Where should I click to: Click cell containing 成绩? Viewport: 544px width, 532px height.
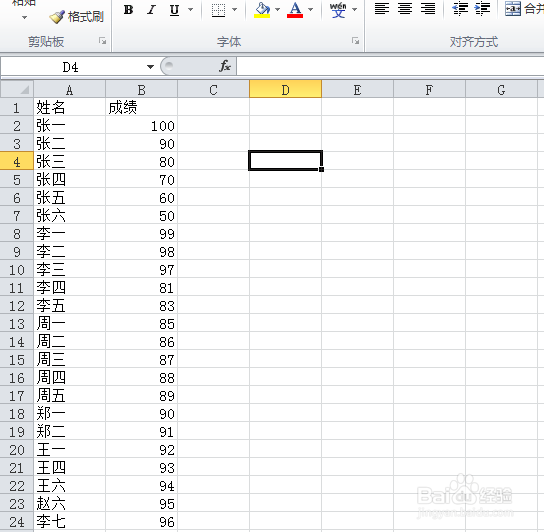141,107
